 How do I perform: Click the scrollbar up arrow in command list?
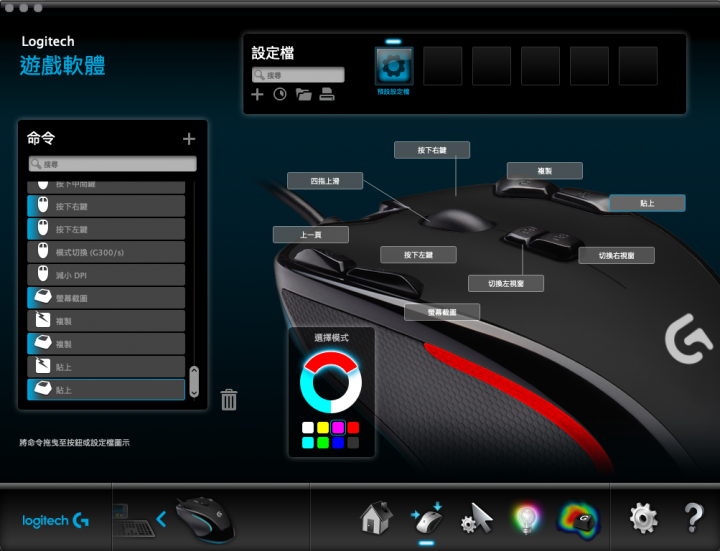point(194,371)
